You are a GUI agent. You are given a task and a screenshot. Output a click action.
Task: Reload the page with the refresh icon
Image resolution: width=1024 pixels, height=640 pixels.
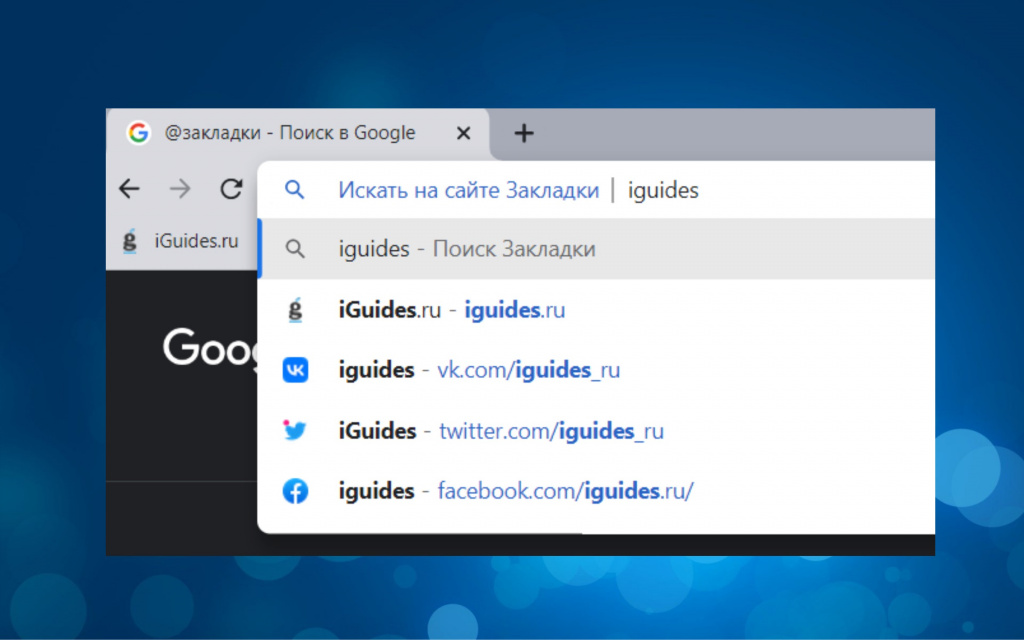231,189
